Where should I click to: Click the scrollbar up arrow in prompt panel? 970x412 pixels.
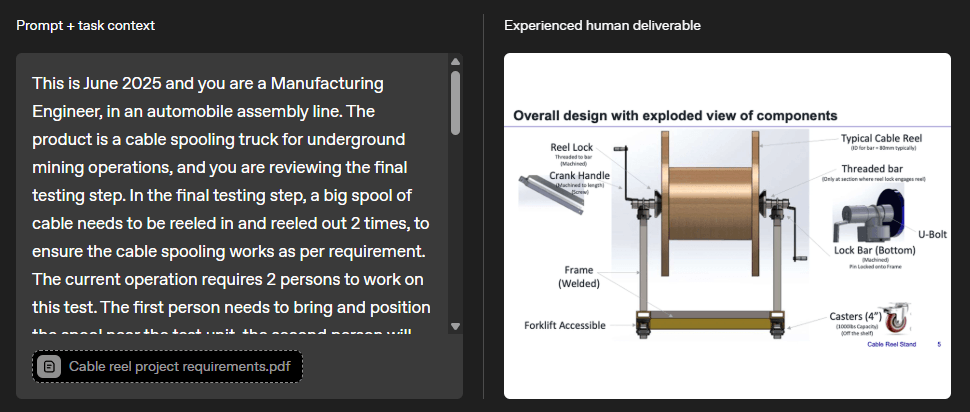point(455,62)
